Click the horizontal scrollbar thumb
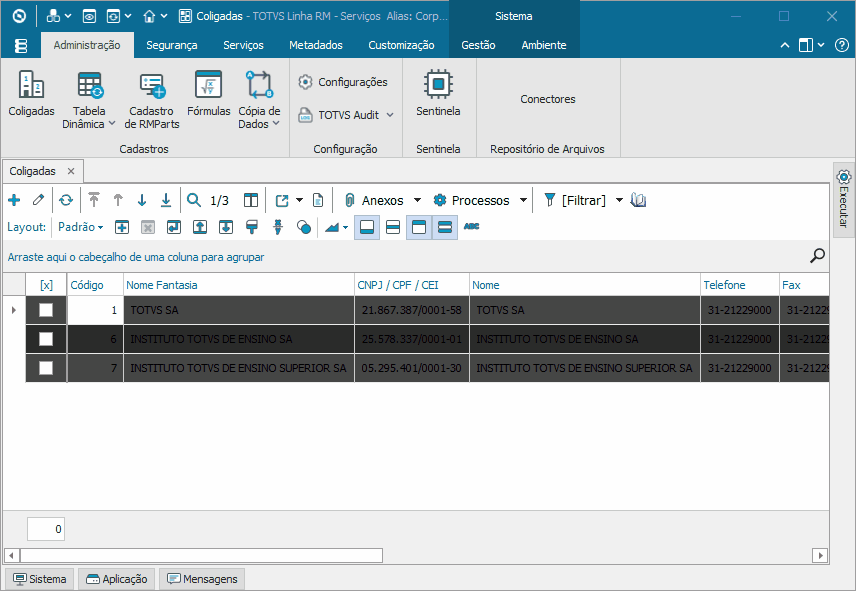Image resolution: width=856 pixels, height=591 pixels. click(201, 556)
